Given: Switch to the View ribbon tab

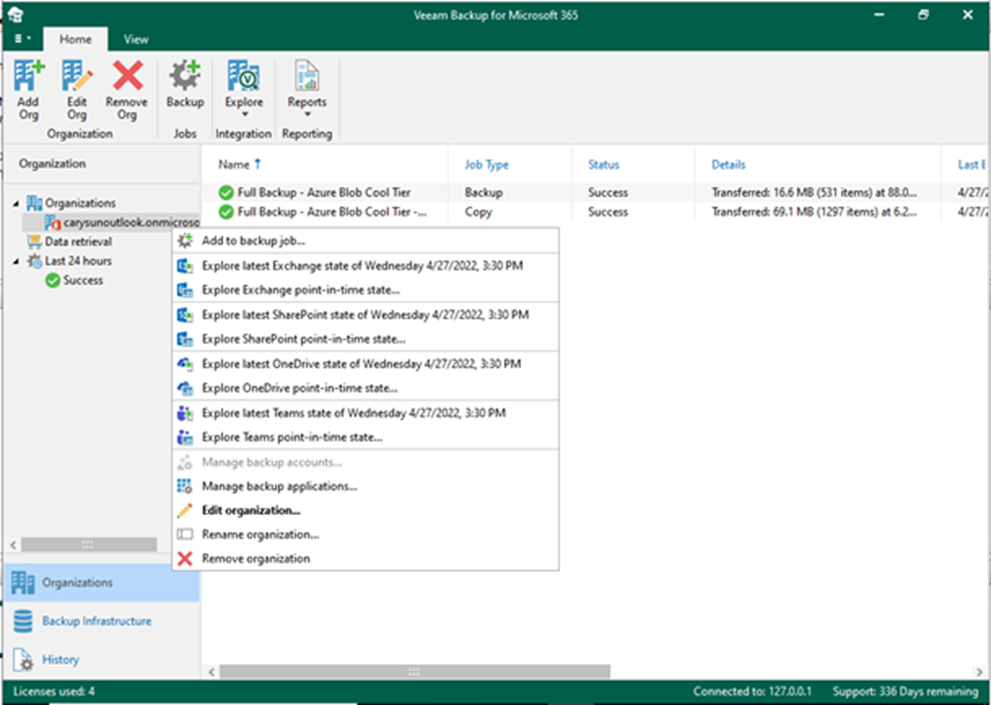Looking at the screenshot, I should point(136,39).
